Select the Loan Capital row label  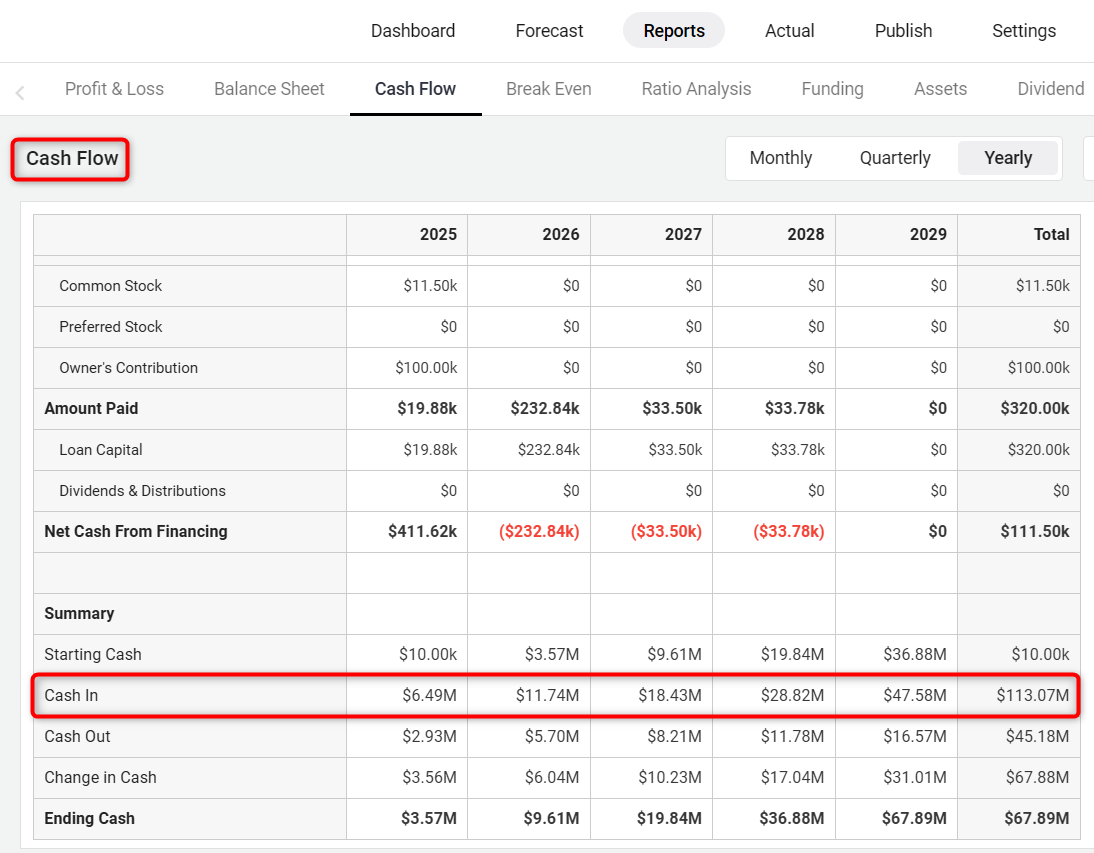[100, 450]
